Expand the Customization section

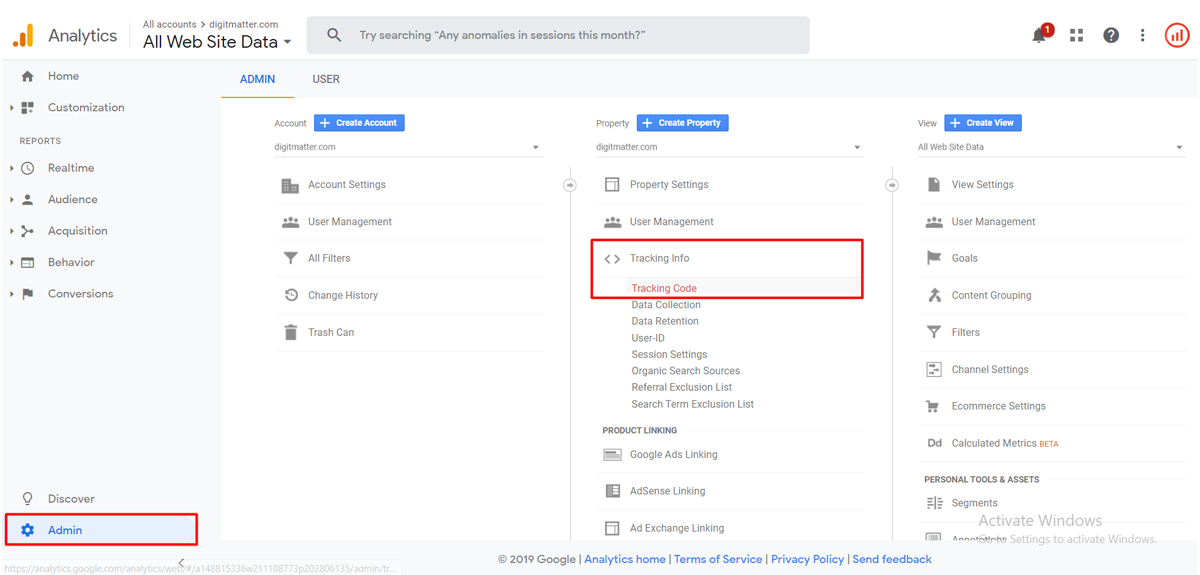12,108
